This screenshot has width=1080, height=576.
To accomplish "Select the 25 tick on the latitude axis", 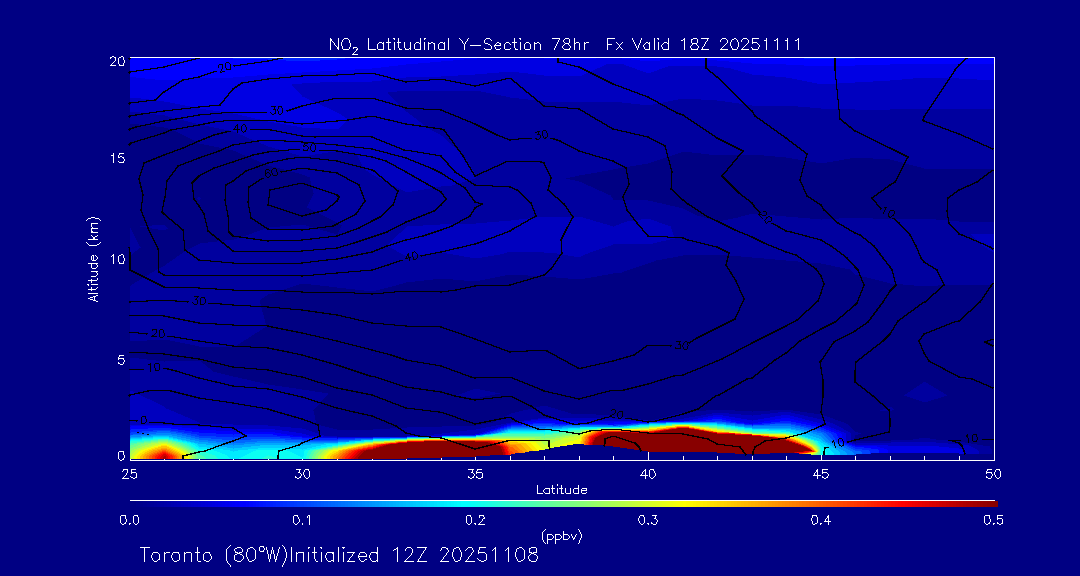I will 130,472.
